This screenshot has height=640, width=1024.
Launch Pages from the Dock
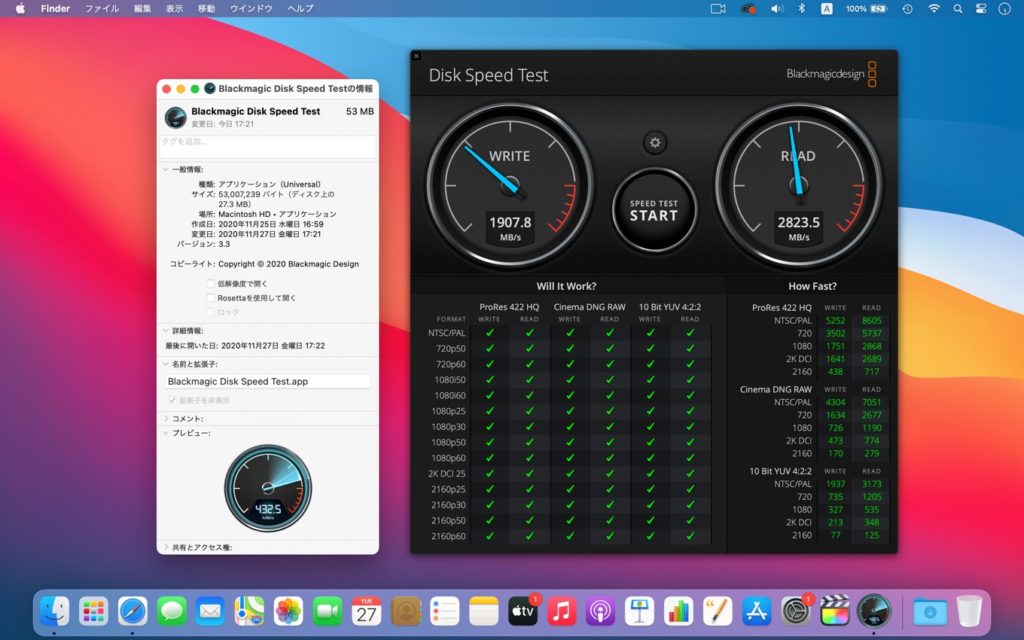[x=717, y=611]
